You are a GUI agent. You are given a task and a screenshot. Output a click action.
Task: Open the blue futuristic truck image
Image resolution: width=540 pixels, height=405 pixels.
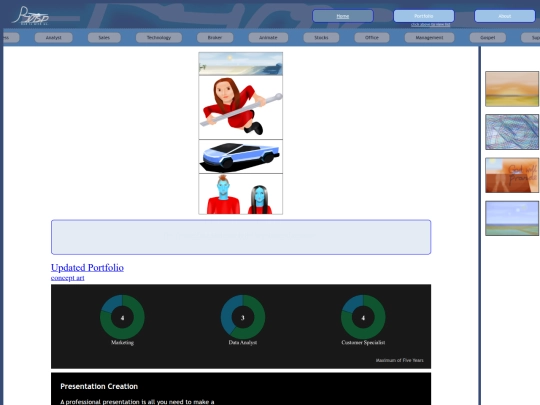point(241,156)
